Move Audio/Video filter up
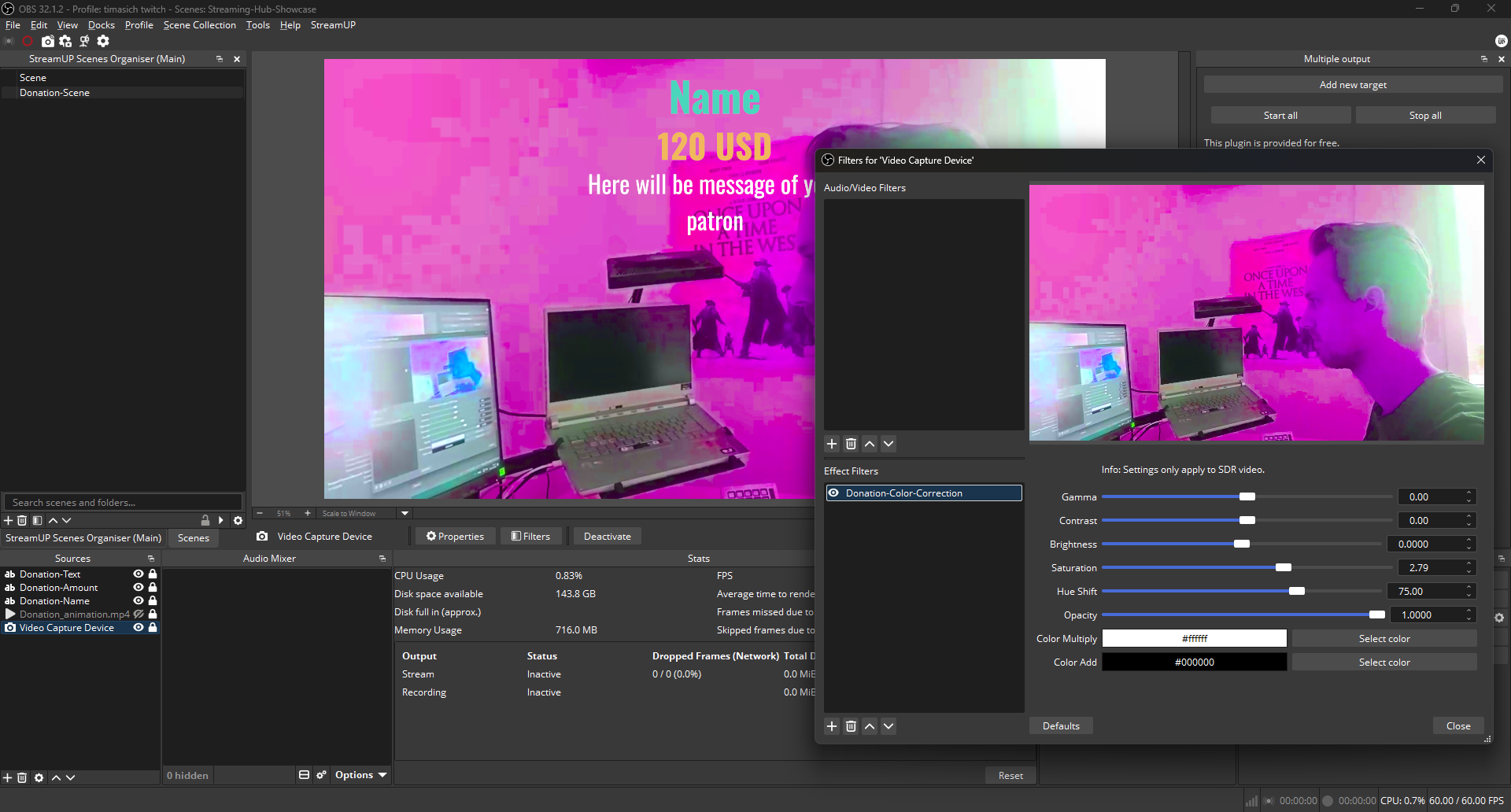This screenshot has width=1511, height=812. click(870, 444)
